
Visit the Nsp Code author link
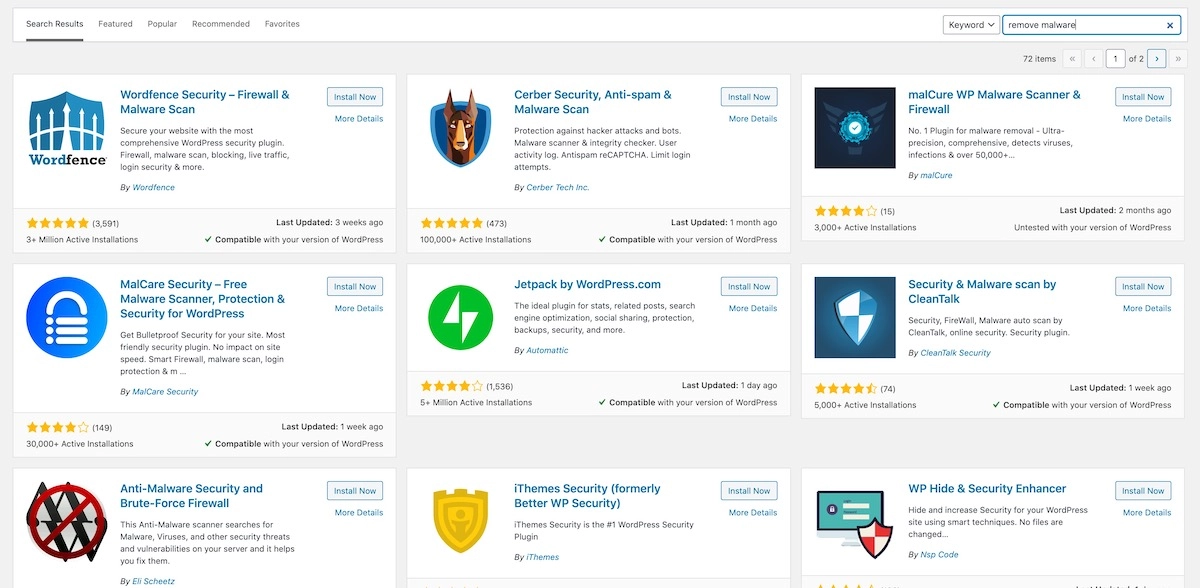tap(939, 555)
